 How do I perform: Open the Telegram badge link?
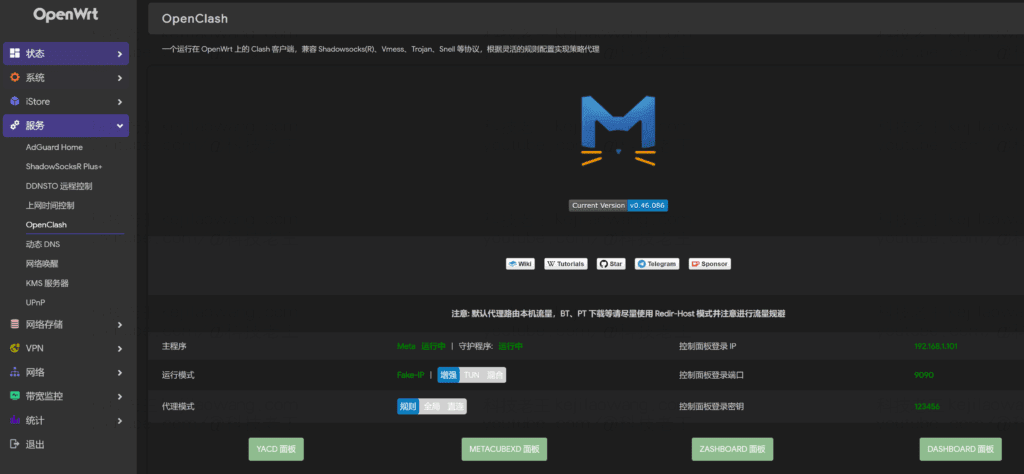657,264
